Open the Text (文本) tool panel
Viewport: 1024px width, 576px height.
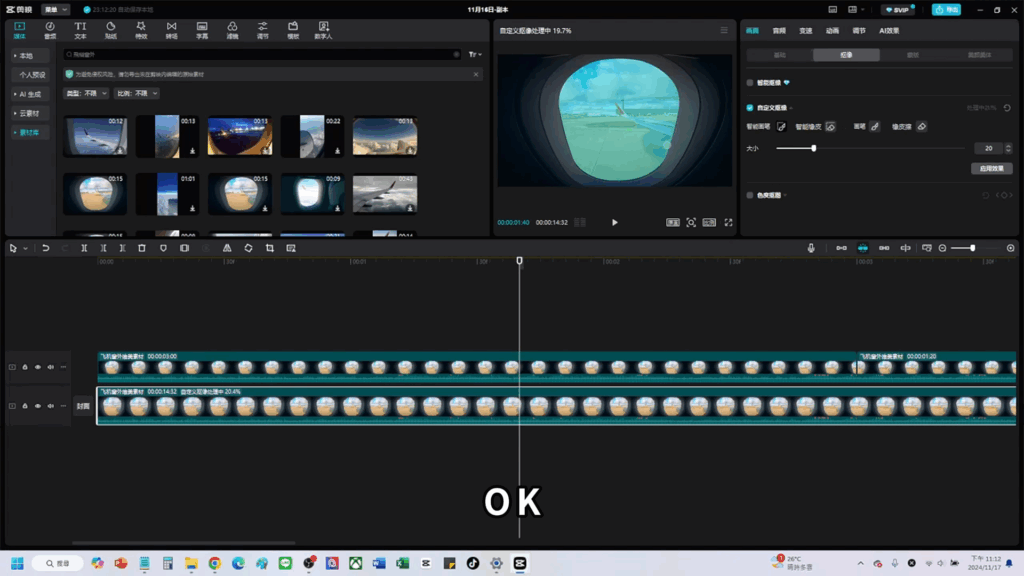[80, 30]
